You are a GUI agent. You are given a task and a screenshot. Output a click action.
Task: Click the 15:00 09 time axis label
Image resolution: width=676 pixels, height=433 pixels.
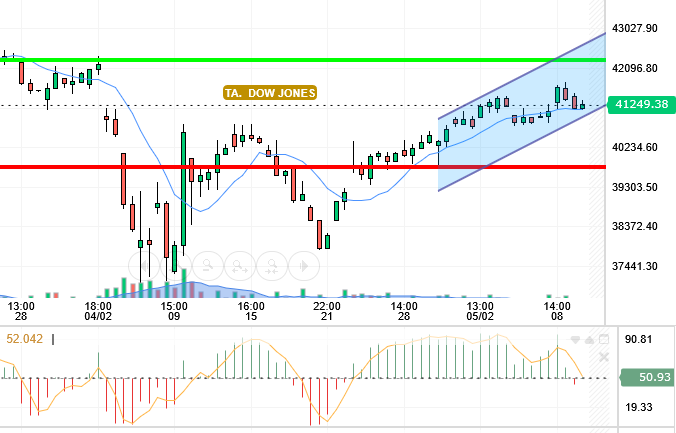[x=174, y=311]
